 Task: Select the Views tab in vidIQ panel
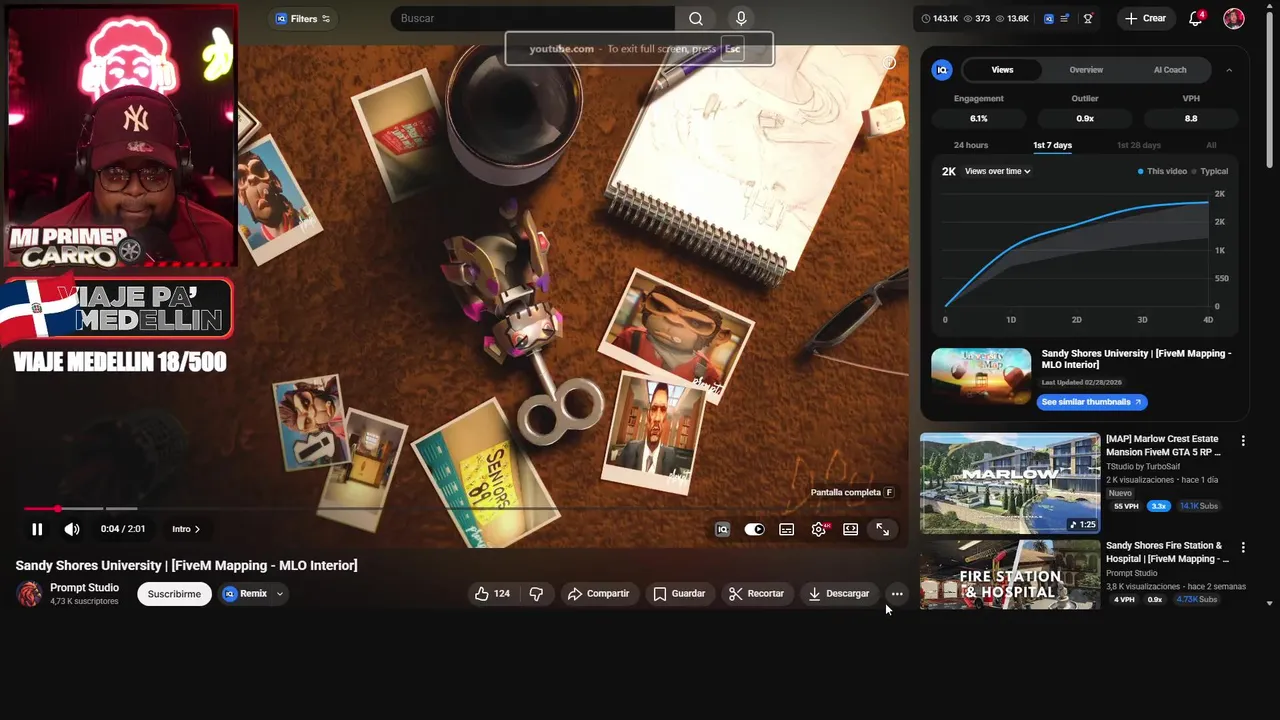pos(1002,70)
